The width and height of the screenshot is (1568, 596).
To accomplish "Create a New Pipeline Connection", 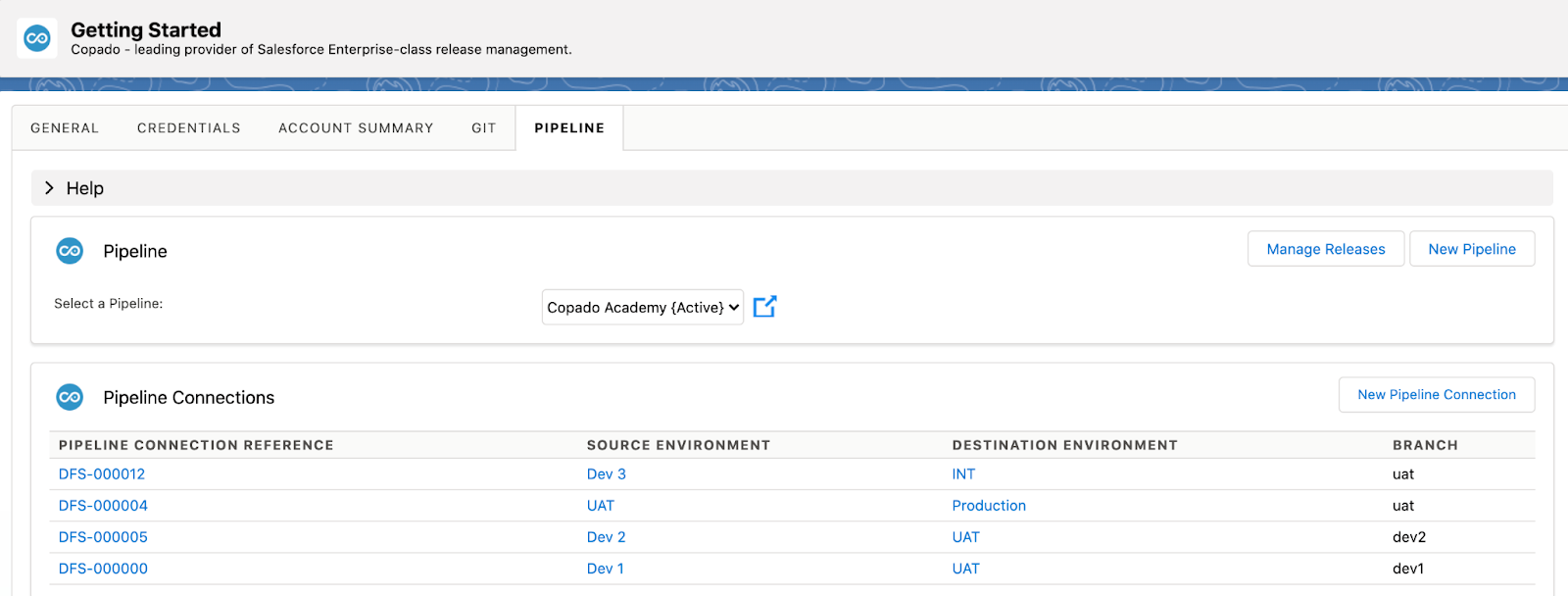I will [1437, 394].
